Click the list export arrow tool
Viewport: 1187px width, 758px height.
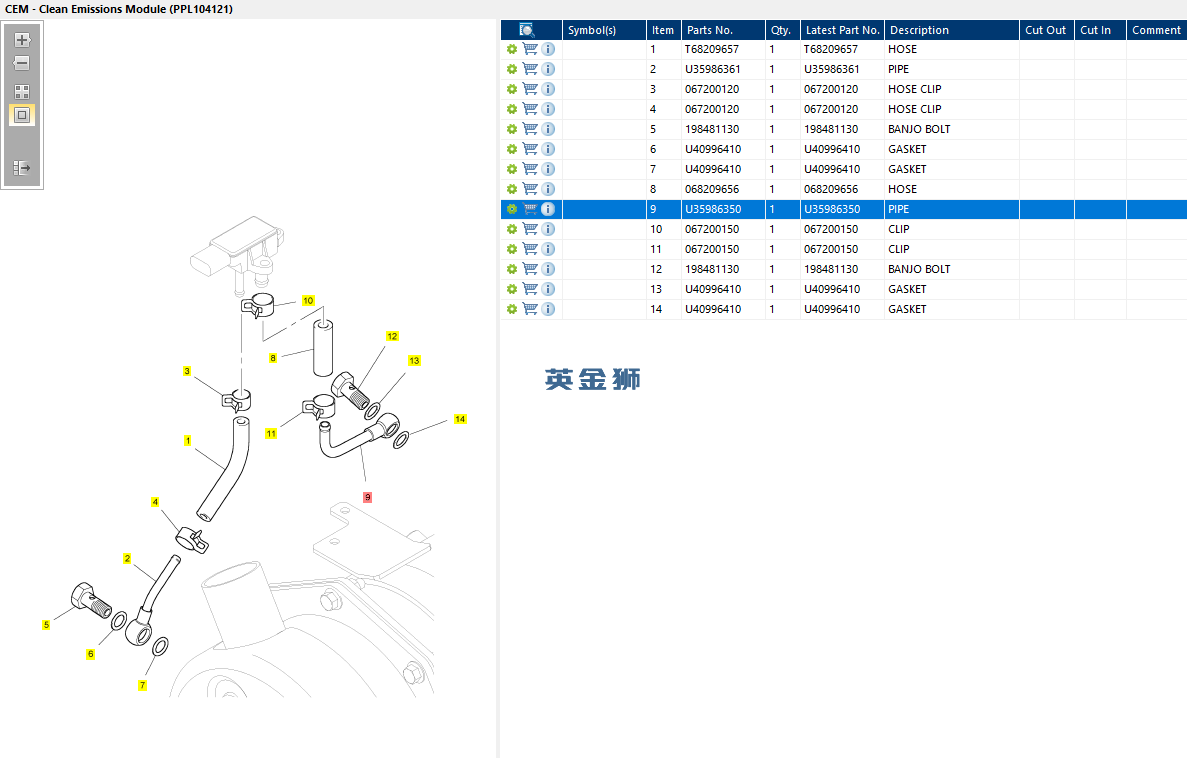tap(22, 168)
